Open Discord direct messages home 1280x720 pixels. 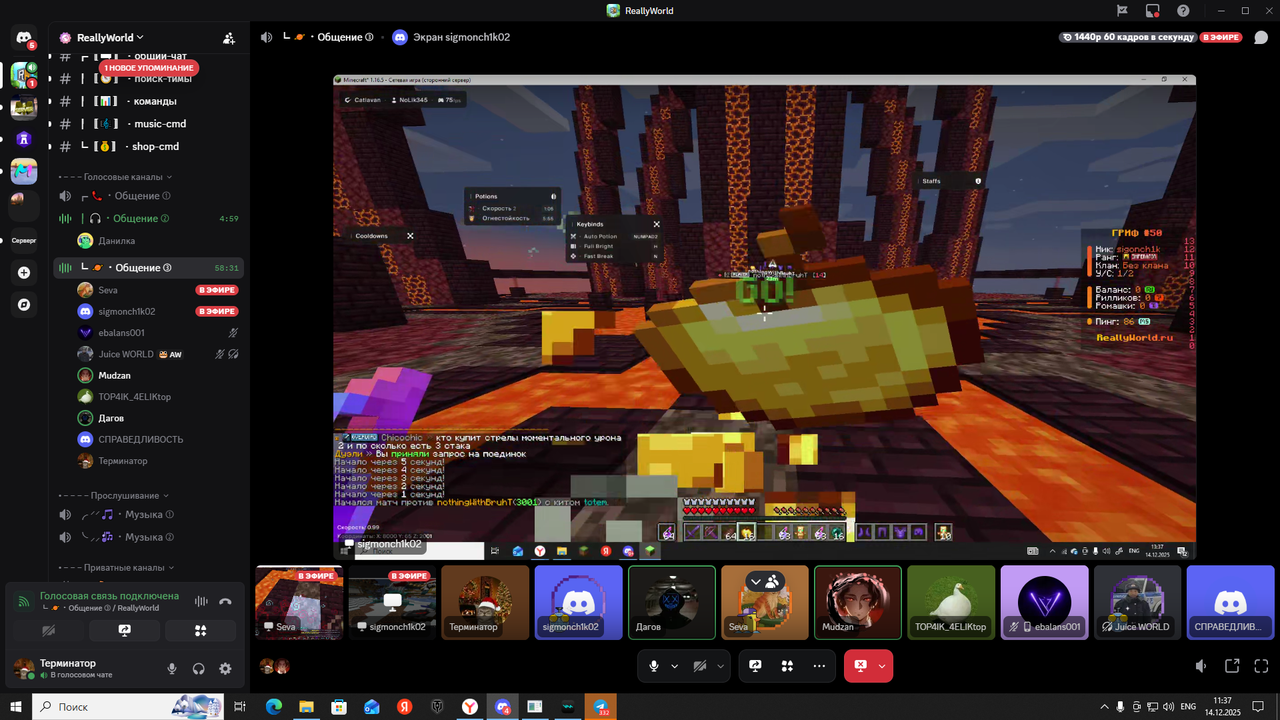pyautogui.click(x=24, y=38)
